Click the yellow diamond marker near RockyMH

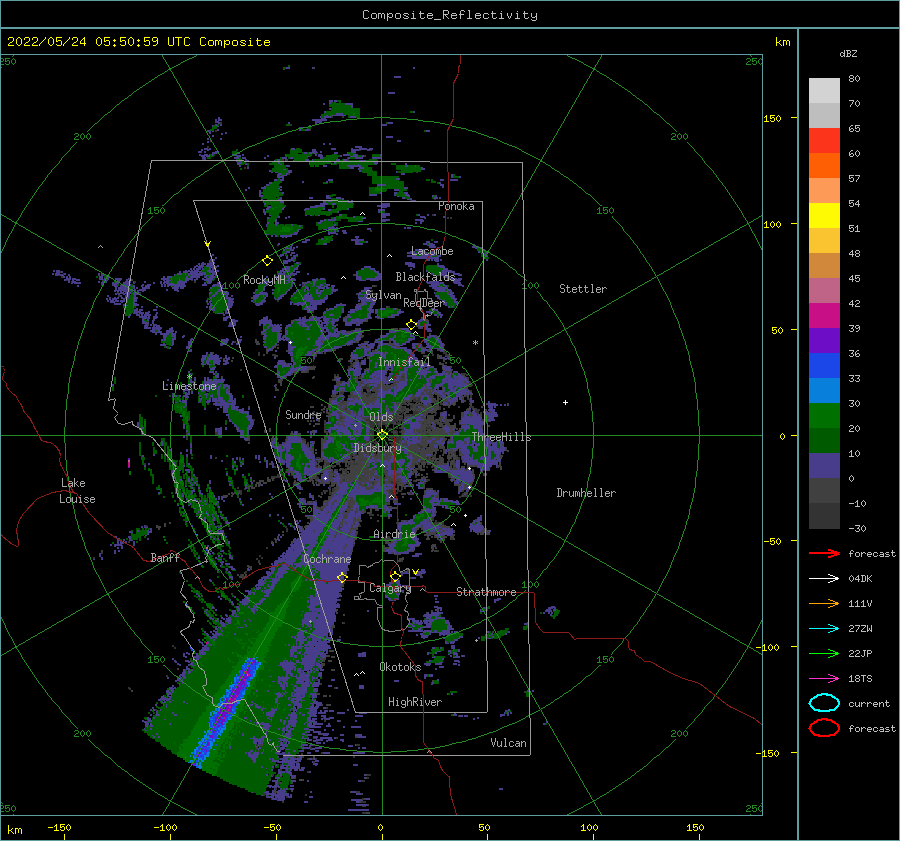tap(267, 261)
